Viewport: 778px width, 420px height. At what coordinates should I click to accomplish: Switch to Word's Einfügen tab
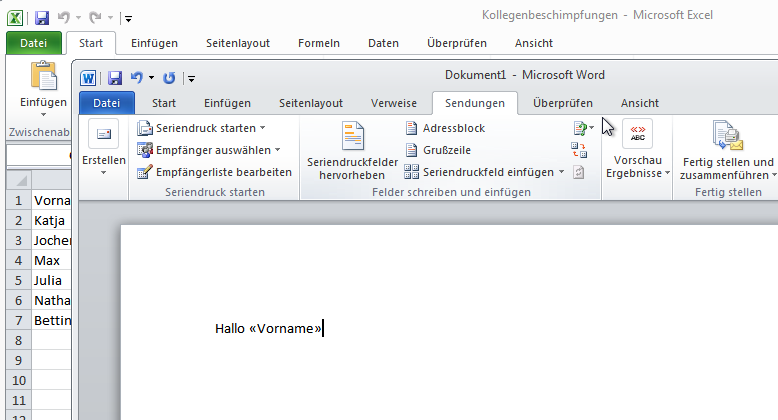pos(227,103)
